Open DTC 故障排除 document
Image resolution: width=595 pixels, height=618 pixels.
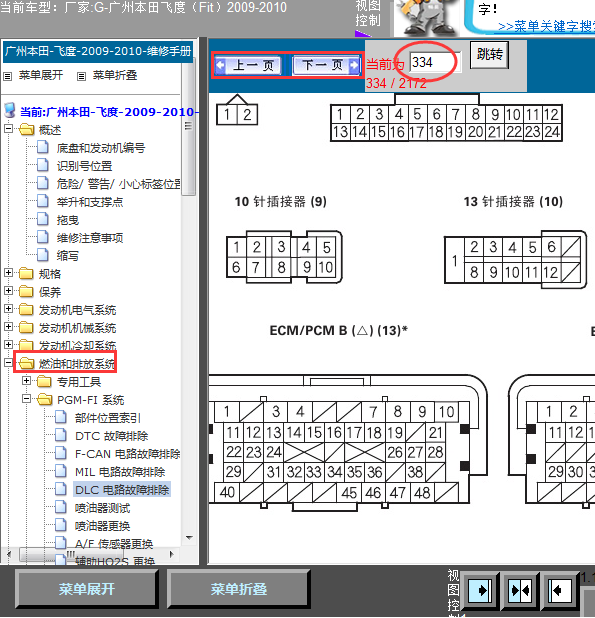[x=112, y=436]
